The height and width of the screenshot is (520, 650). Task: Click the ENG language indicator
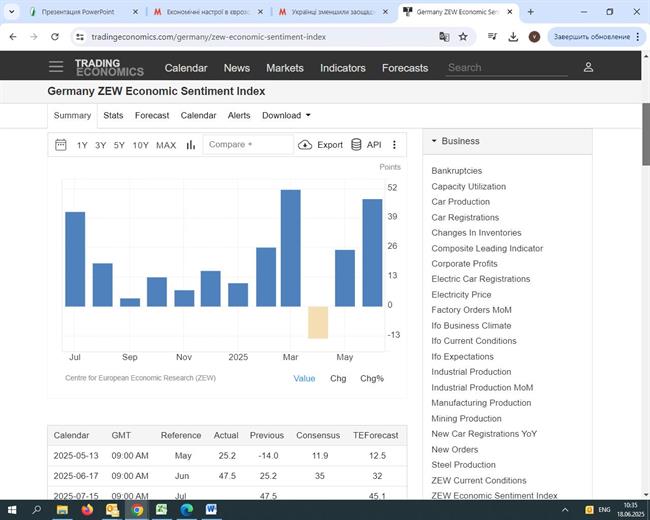[604, 510]
